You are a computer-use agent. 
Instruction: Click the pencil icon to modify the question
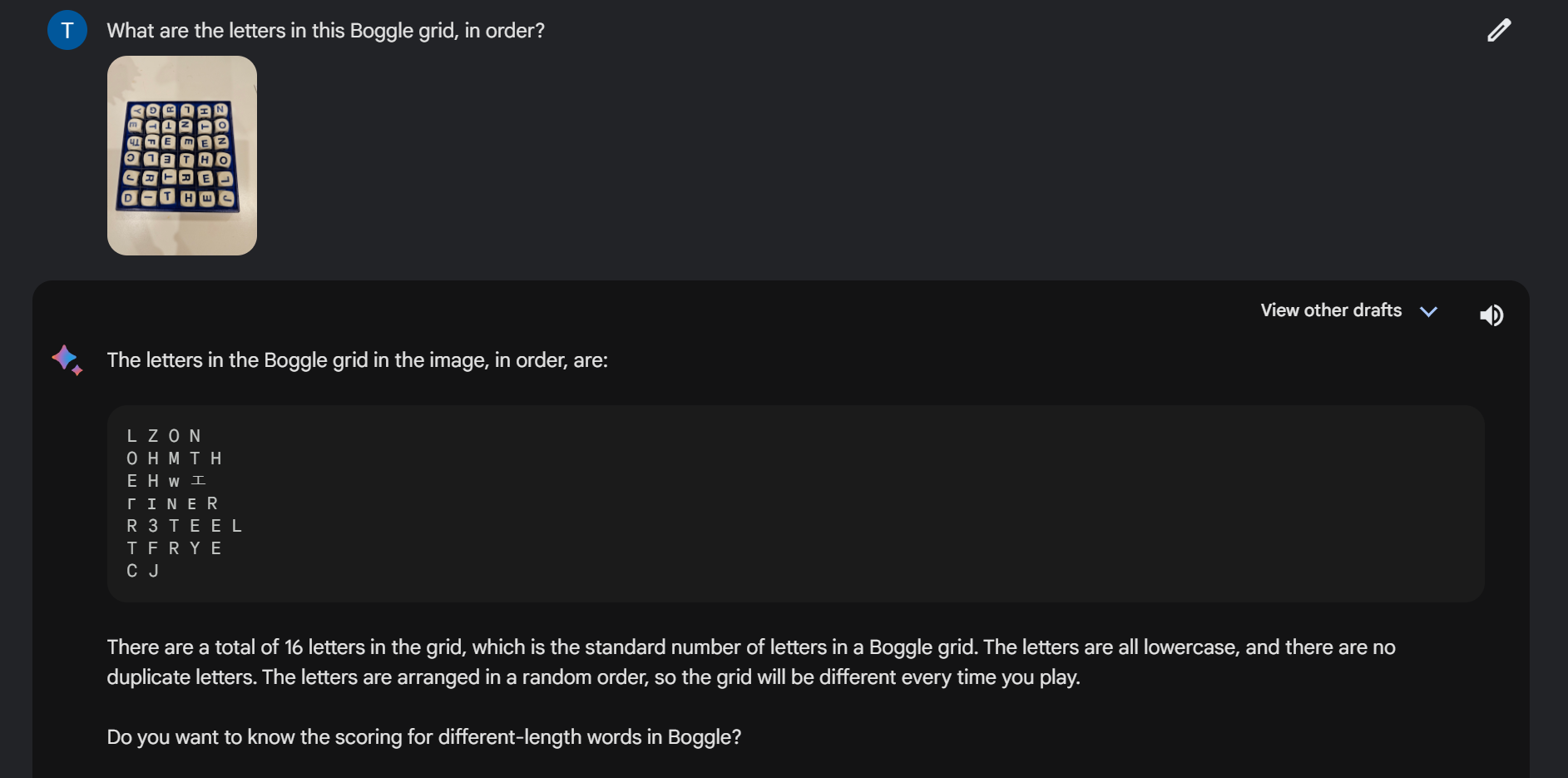tap(1498, 30)
